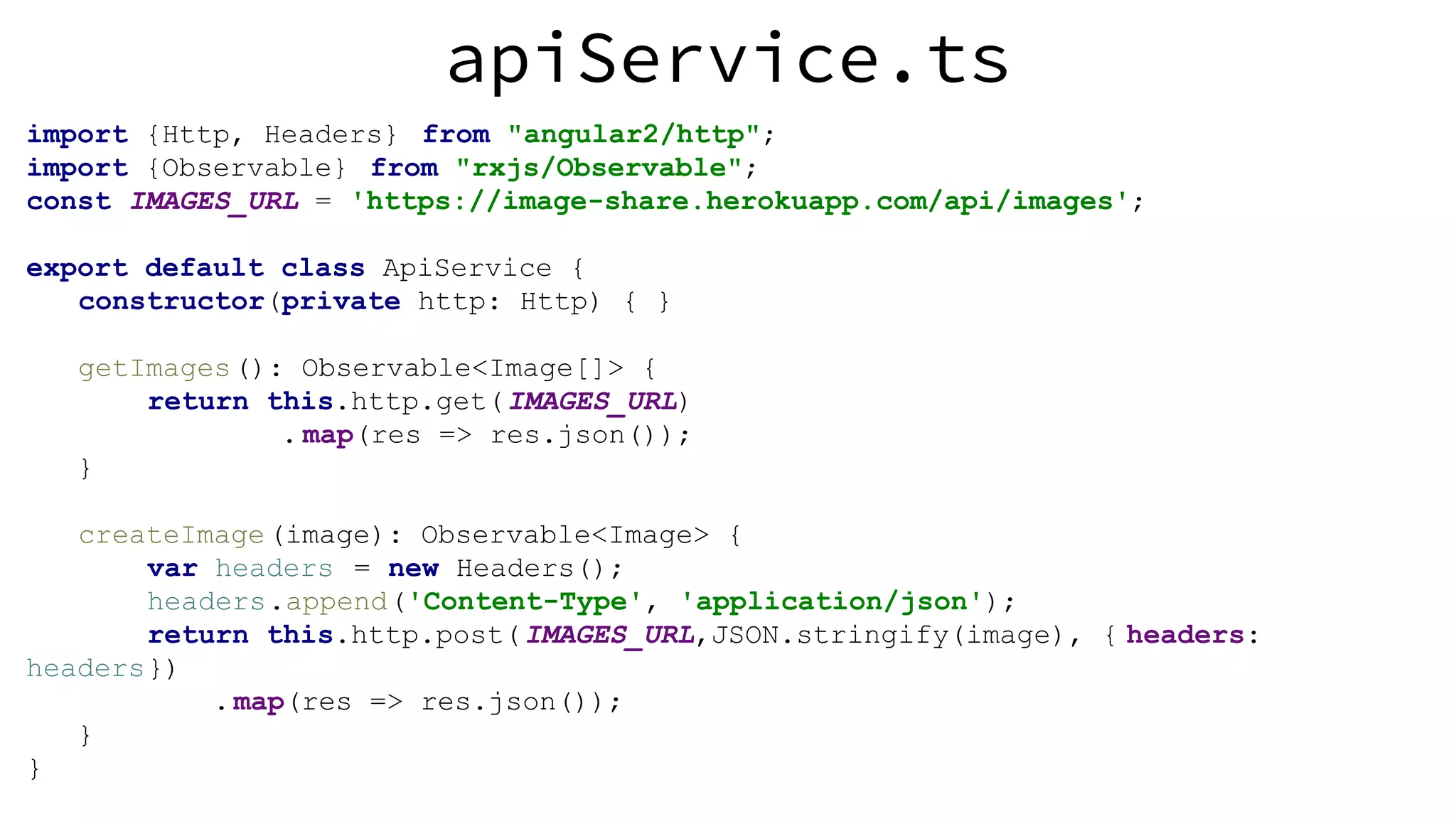
Task: Click the constructor keyword
Action: (x=171, y=301)
